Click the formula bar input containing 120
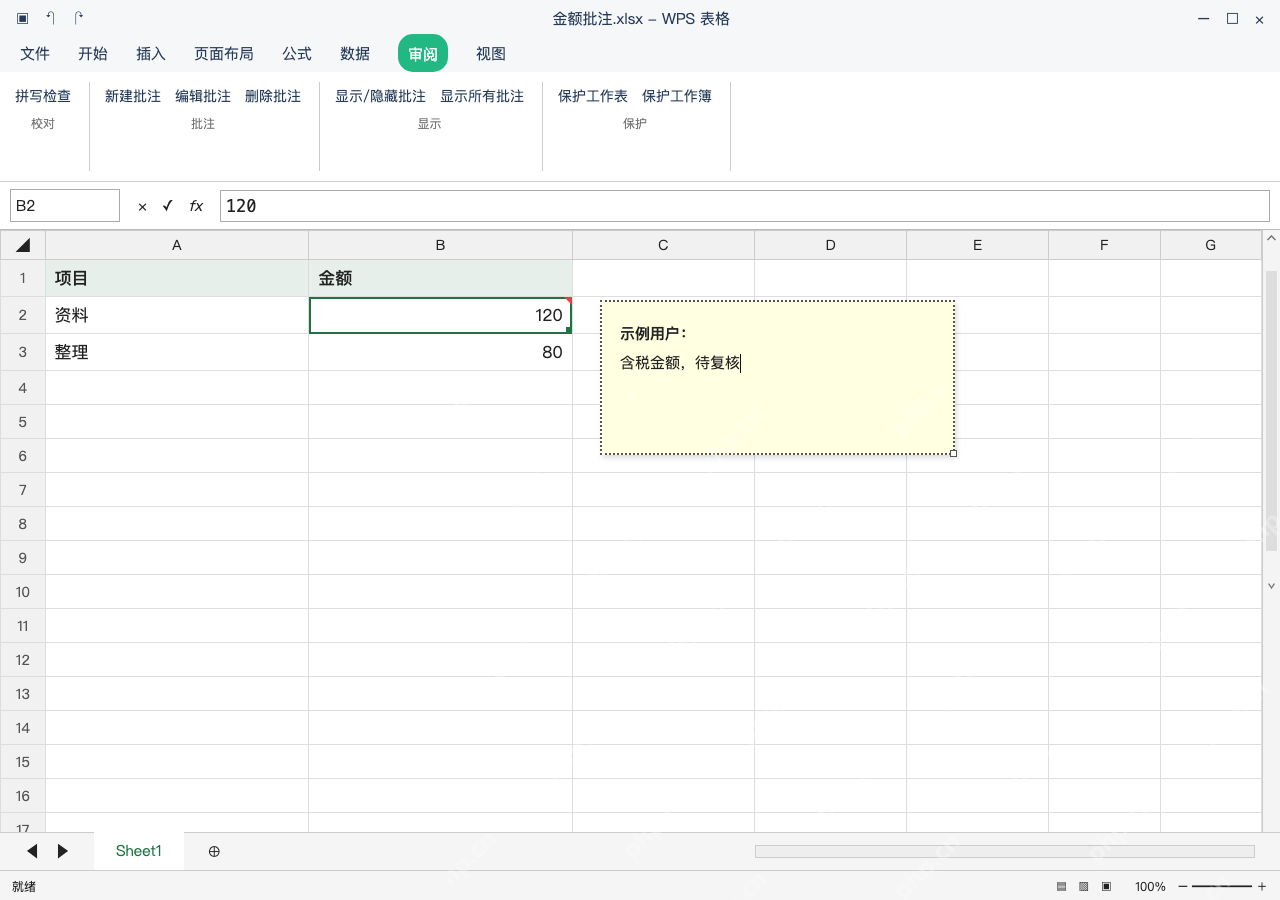Viewport: 1280px width, 900px height. (744, 206)
